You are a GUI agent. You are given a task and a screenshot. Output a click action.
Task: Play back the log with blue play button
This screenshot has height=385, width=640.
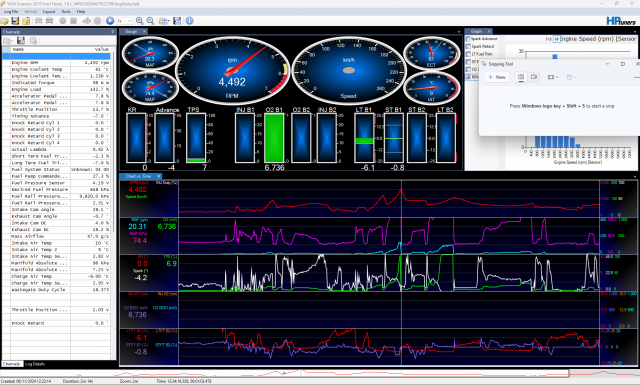[x=110, y=20]
